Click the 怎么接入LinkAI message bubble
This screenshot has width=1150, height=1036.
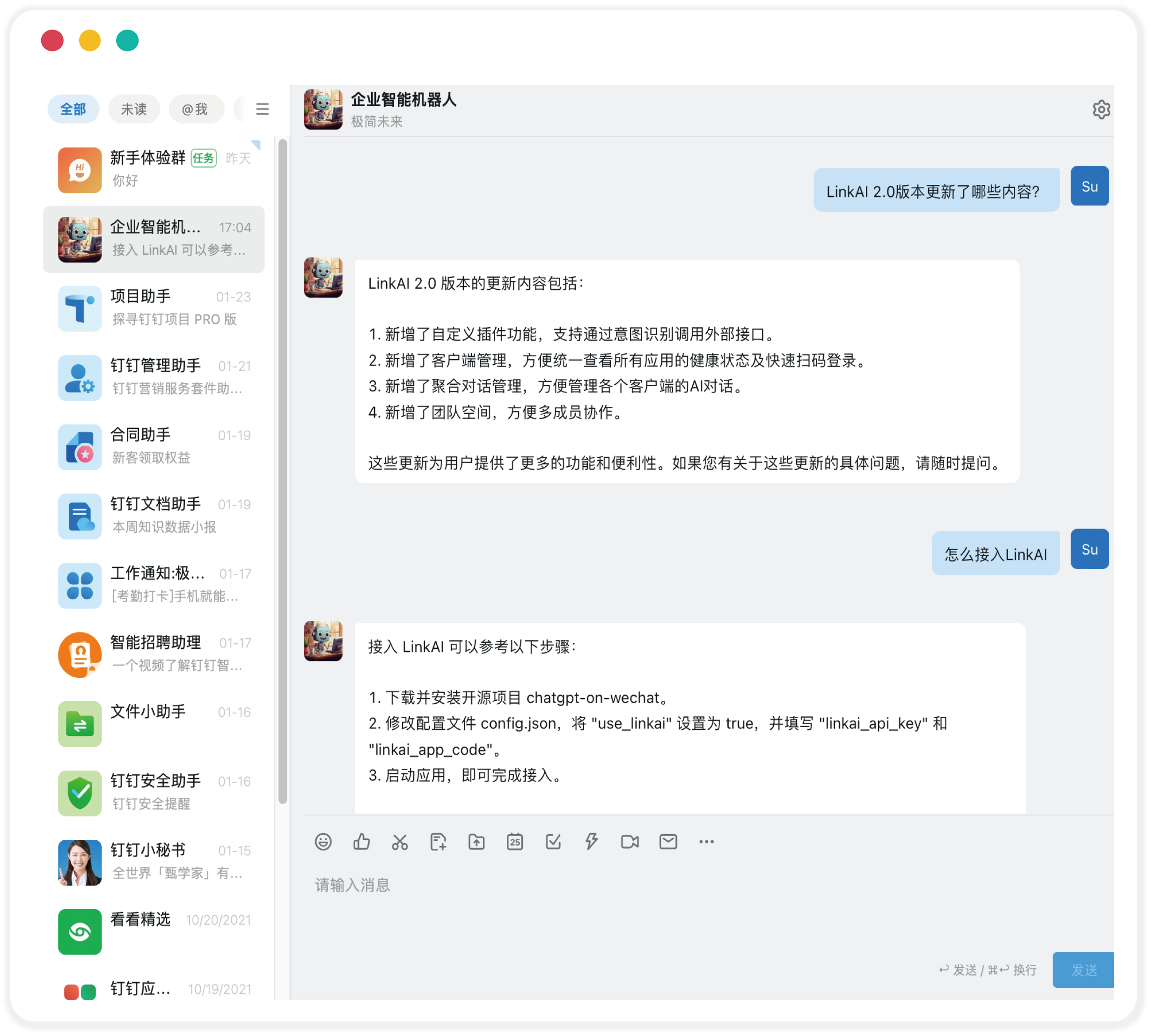(995, 553)
